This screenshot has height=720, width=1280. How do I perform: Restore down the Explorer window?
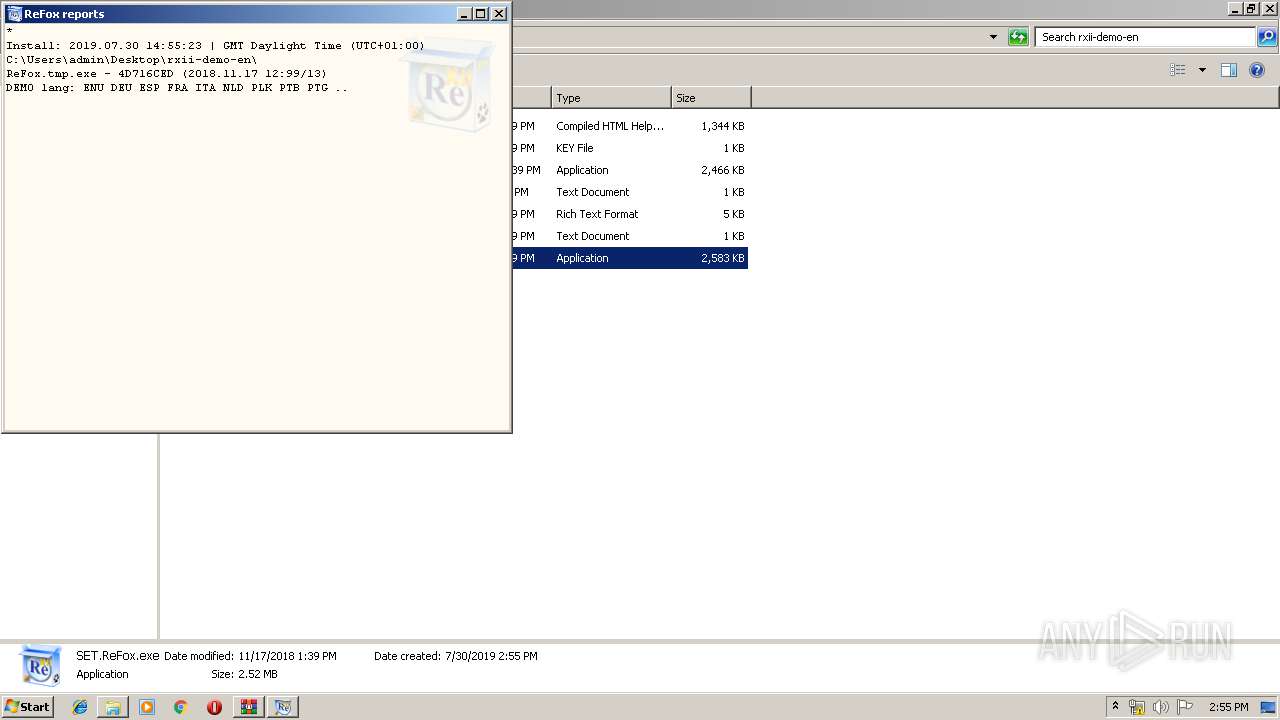click(1251, 9)
